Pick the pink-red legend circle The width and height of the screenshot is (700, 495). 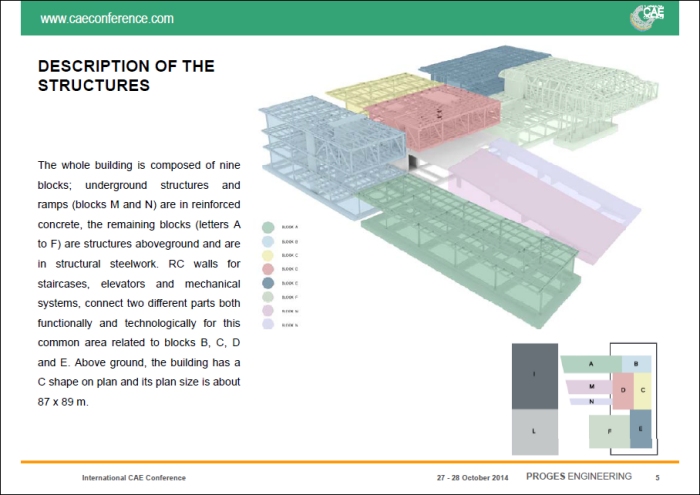(x=268, y=269)
